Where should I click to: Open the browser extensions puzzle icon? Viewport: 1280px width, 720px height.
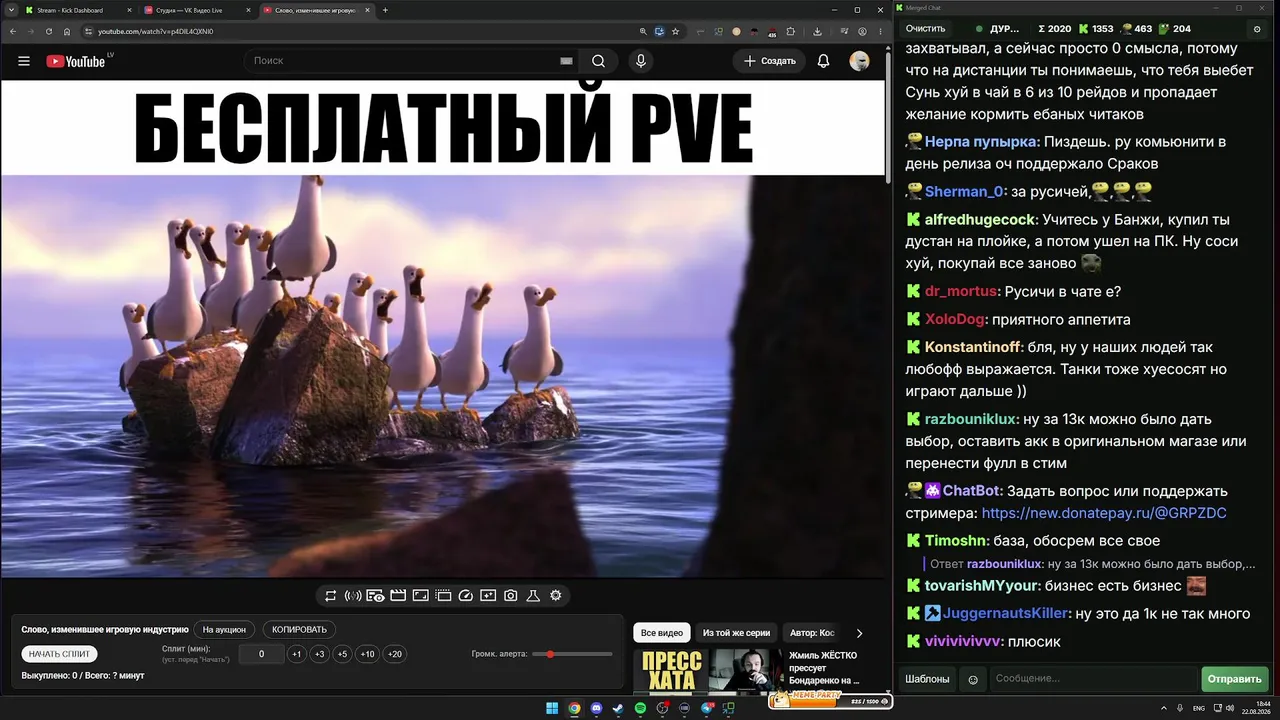coord(791,31)
